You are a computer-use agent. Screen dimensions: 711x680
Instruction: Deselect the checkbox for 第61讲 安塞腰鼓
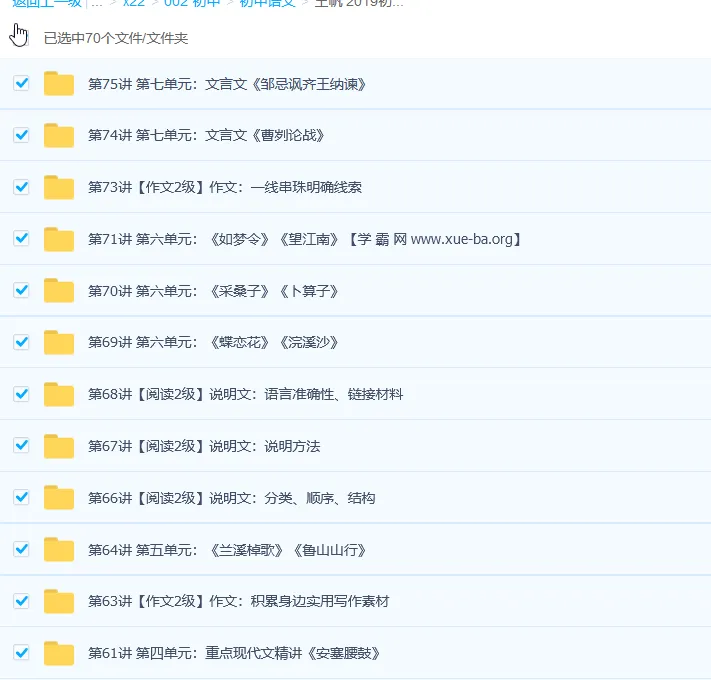click(x=21, y=653)
